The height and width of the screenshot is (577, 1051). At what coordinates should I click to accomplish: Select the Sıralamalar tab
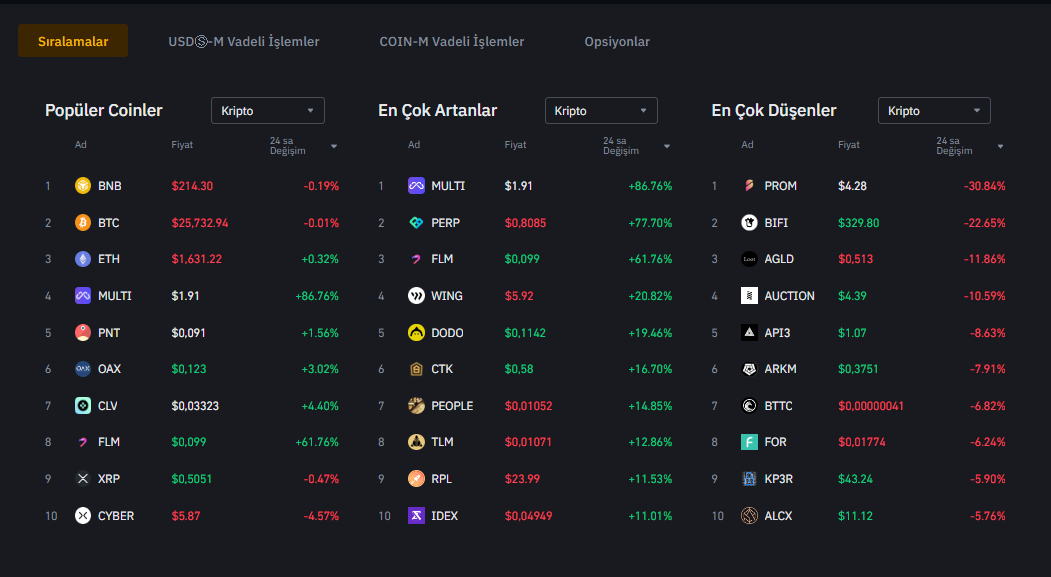73,42
